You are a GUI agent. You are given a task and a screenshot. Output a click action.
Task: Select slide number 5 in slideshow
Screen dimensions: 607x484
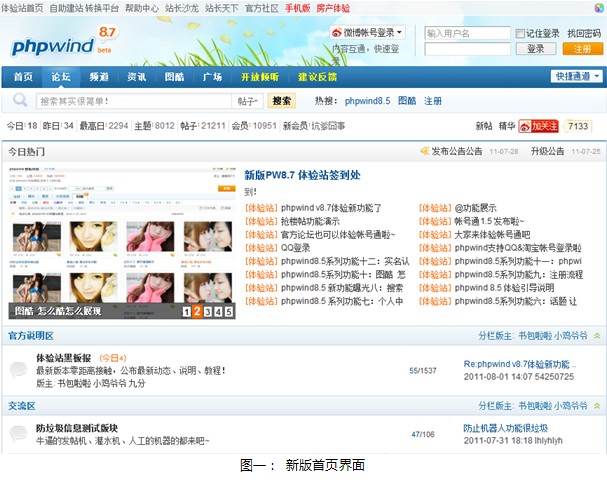pyautogui.click(x=229, y=312)
